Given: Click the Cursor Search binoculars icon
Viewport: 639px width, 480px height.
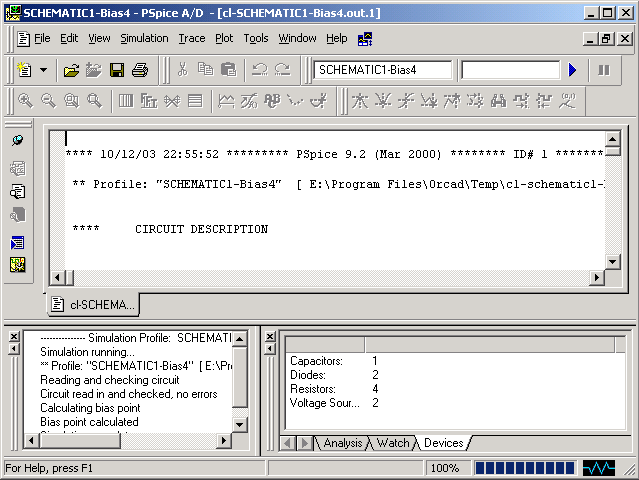Looking at the screenshot, I should coord(498,101).
